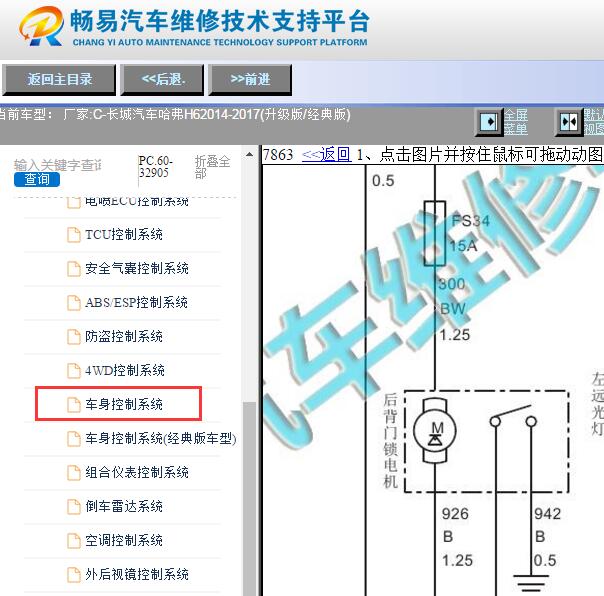Click the ground symbol under wire 942
The width and height of the screenshot is (604, 596).
531,583
